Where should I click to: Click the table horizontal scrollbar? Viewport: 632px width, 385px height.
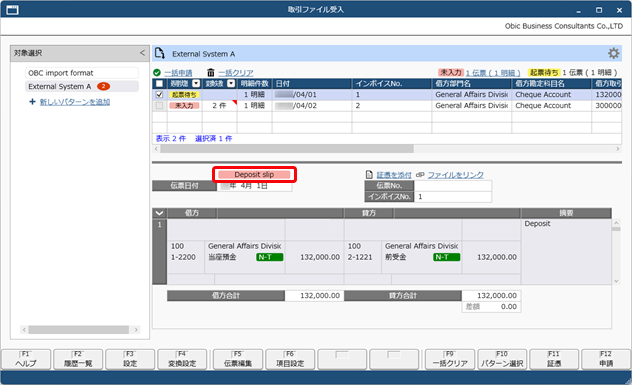point(287,149)
